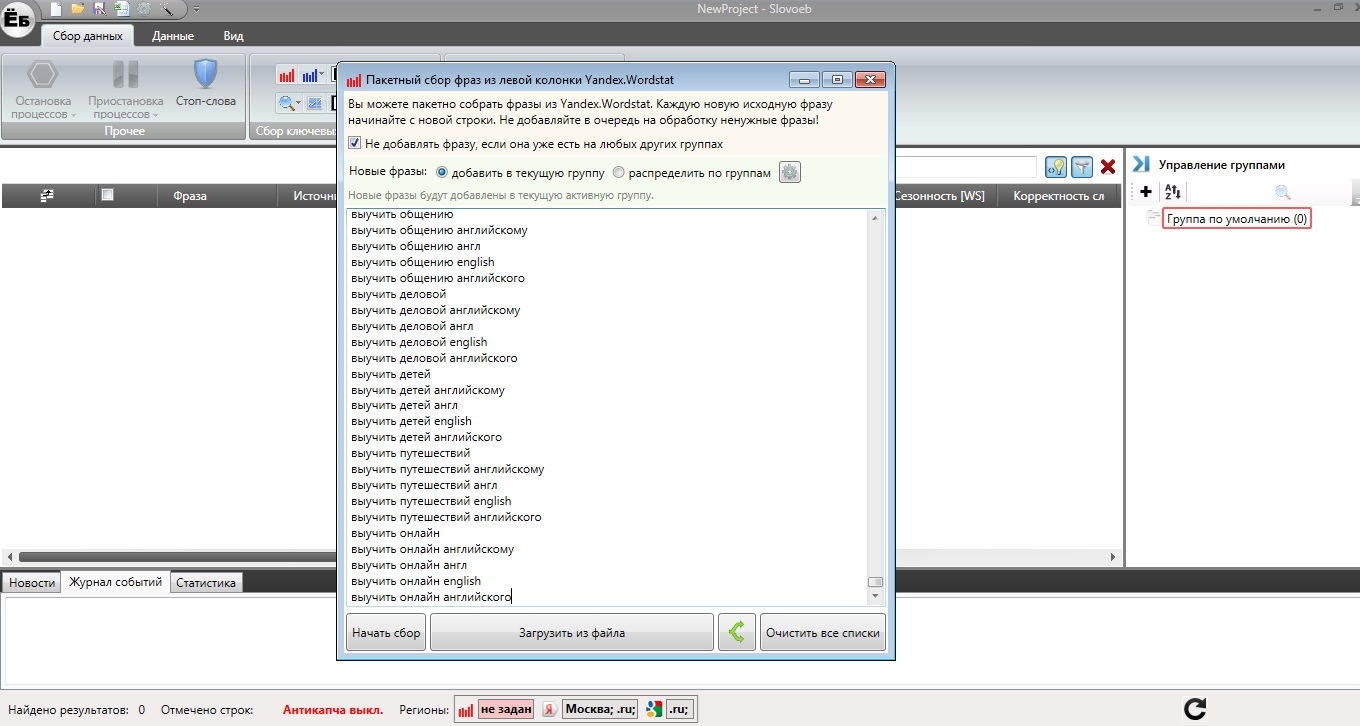Click the phrase list scrollbar down arrow
The image size is (1360, 726).
point(876,597)
